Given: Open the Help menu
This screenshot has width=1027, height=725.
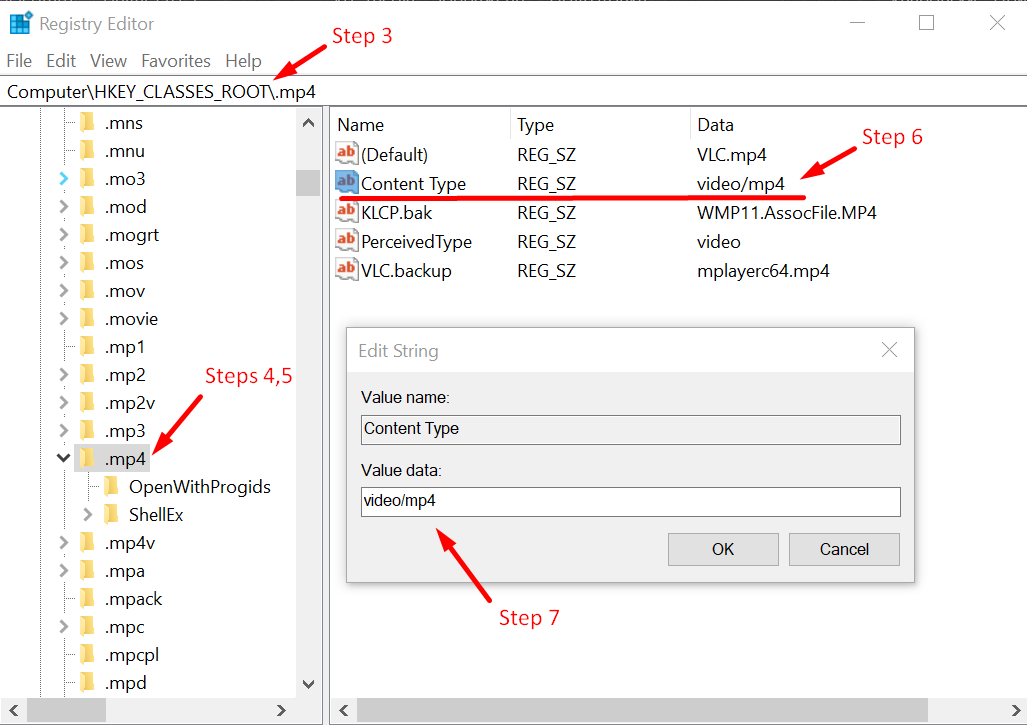Looking at the screenshot, I should tap(243, 61).
